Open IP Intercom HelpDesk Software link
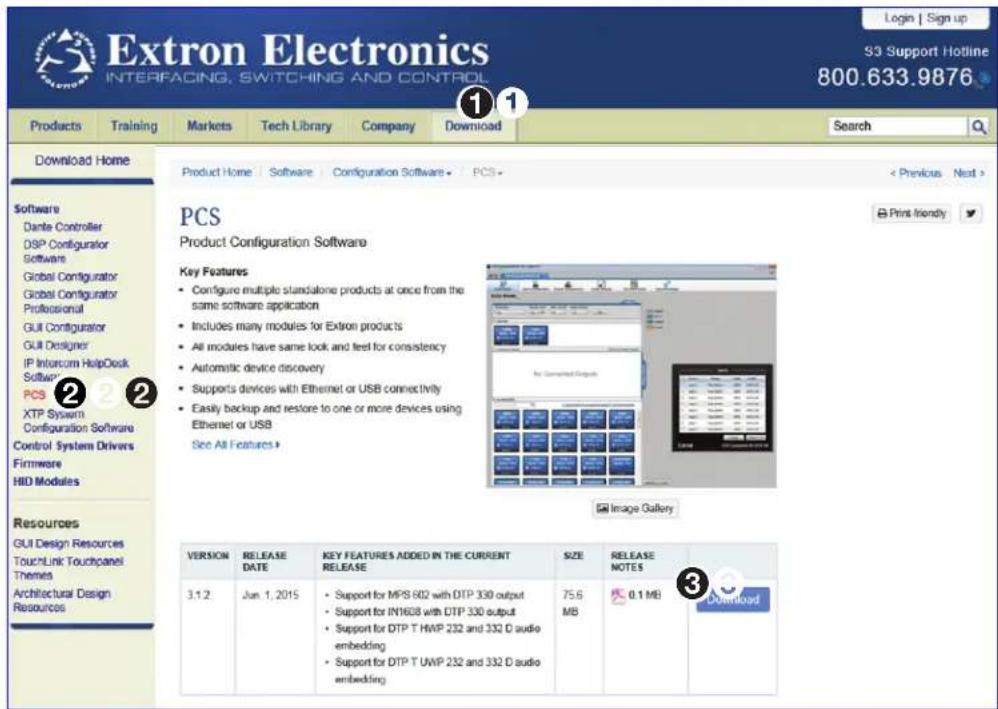The image size is (998, 709). coord(76,370)
